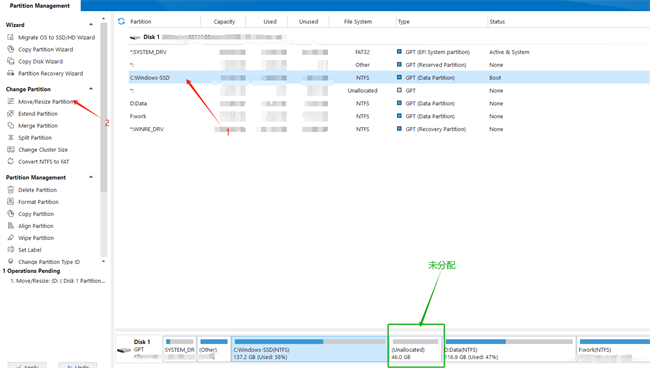Click C:Windows-SSD block in disk map

(310, 349)
